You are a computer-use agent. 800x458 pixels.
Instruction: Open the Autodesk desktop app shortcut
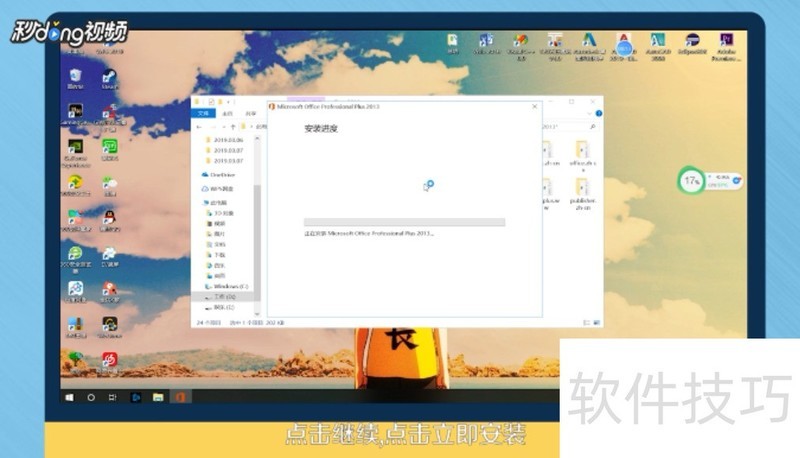589,47
